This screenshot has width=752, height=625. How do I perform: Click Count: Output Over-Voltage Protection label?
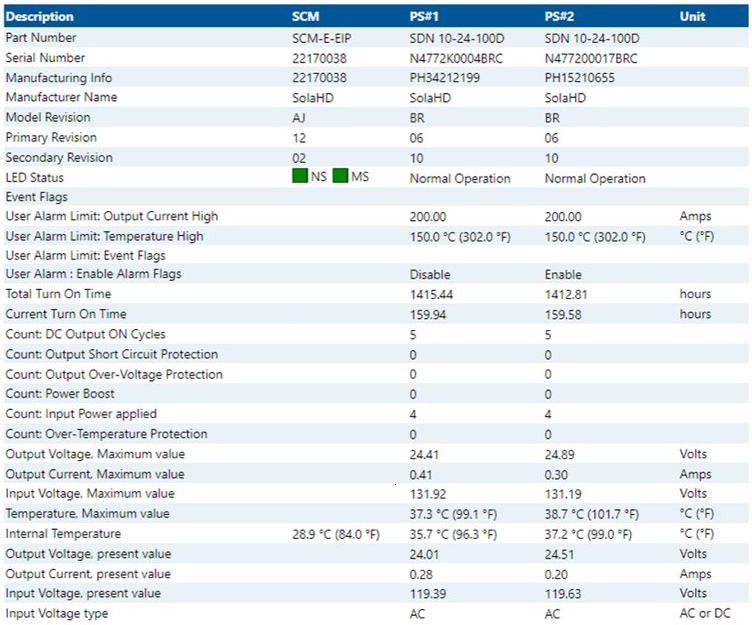click(x=114, y=375)
